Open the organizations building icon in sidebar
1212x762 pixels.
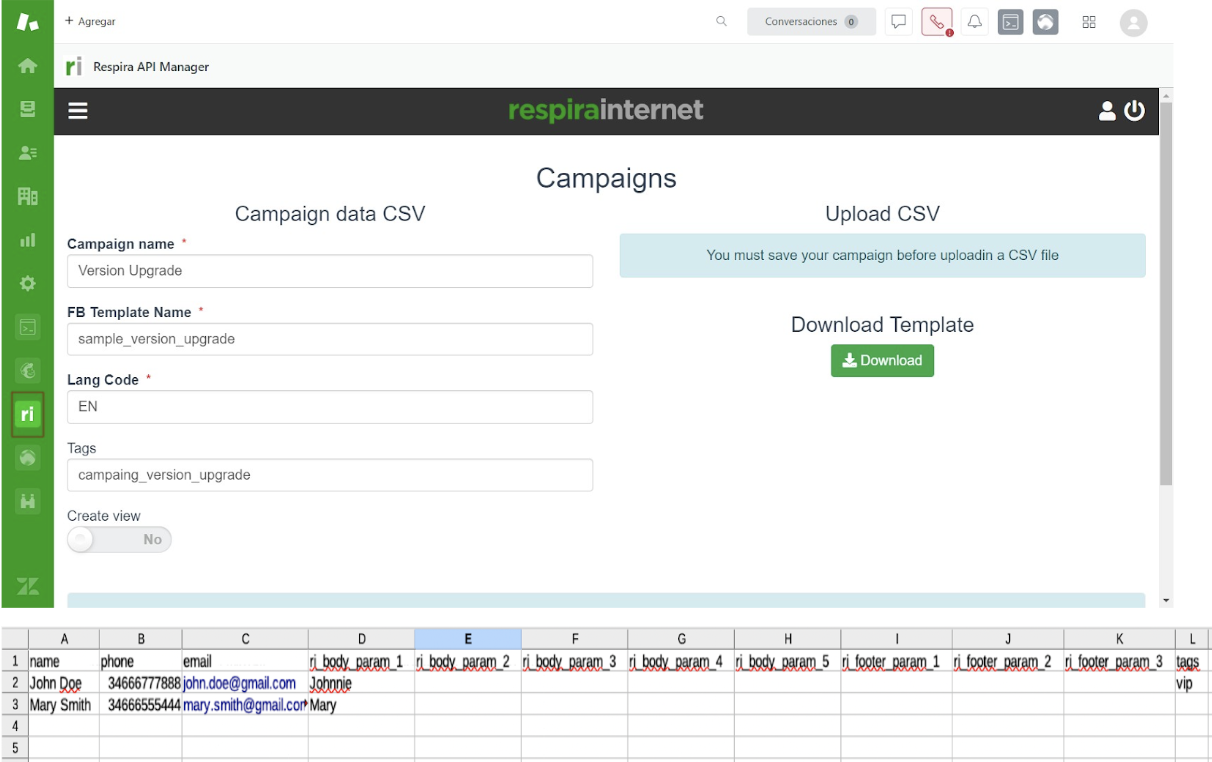pyautogui.click(x=28, y=196)
